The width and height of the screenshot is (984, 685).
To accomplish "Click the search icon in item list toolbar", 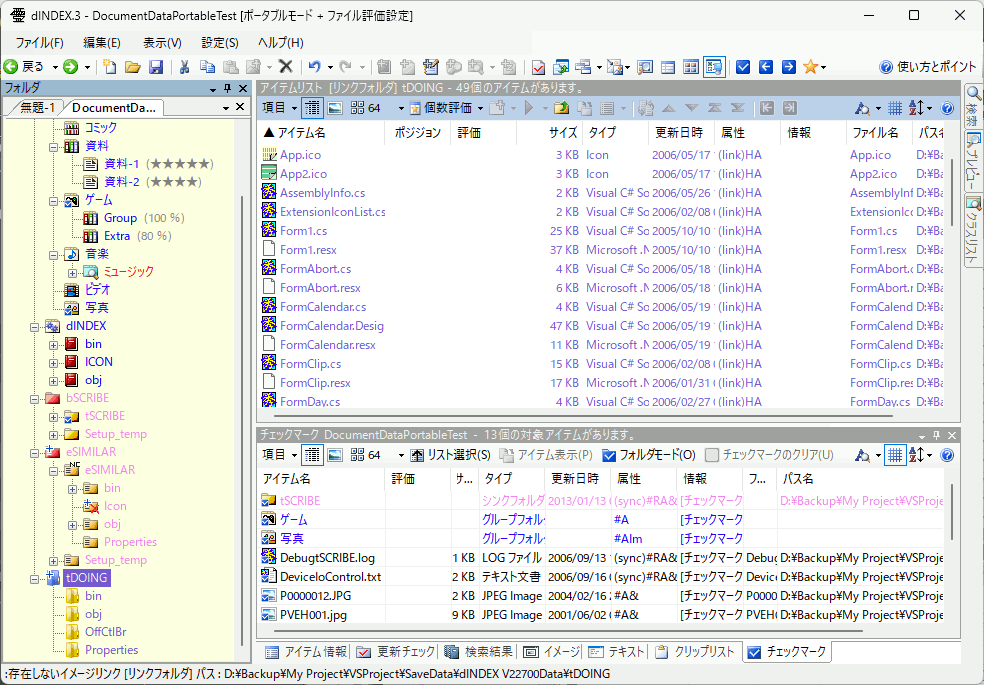I will pos(863,108).
